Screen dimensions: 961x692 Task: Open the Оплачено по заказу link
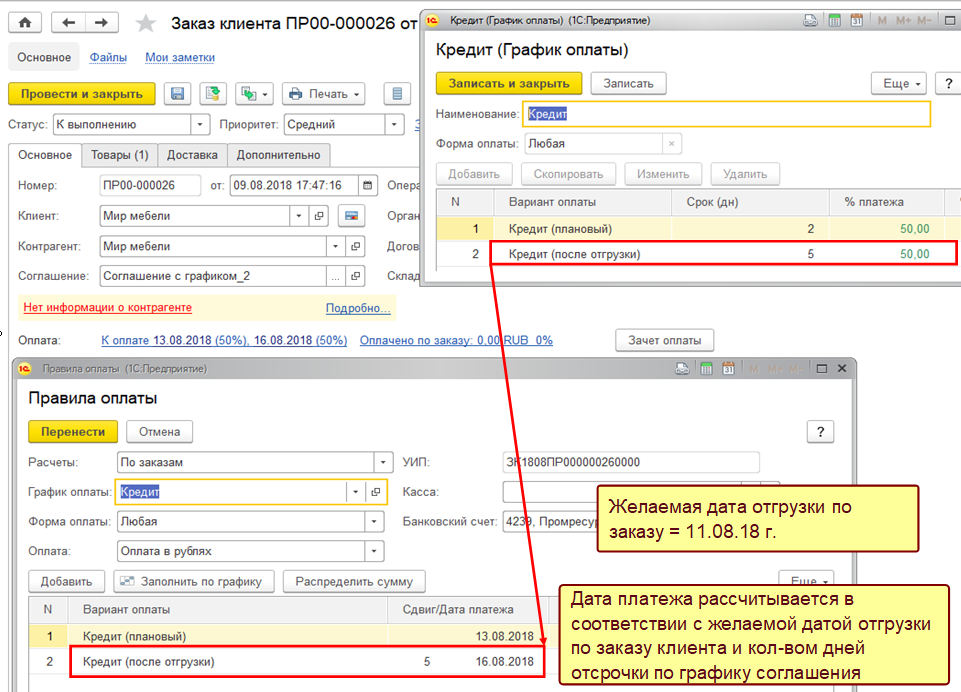pyautogui.click(x=456, y=340)
